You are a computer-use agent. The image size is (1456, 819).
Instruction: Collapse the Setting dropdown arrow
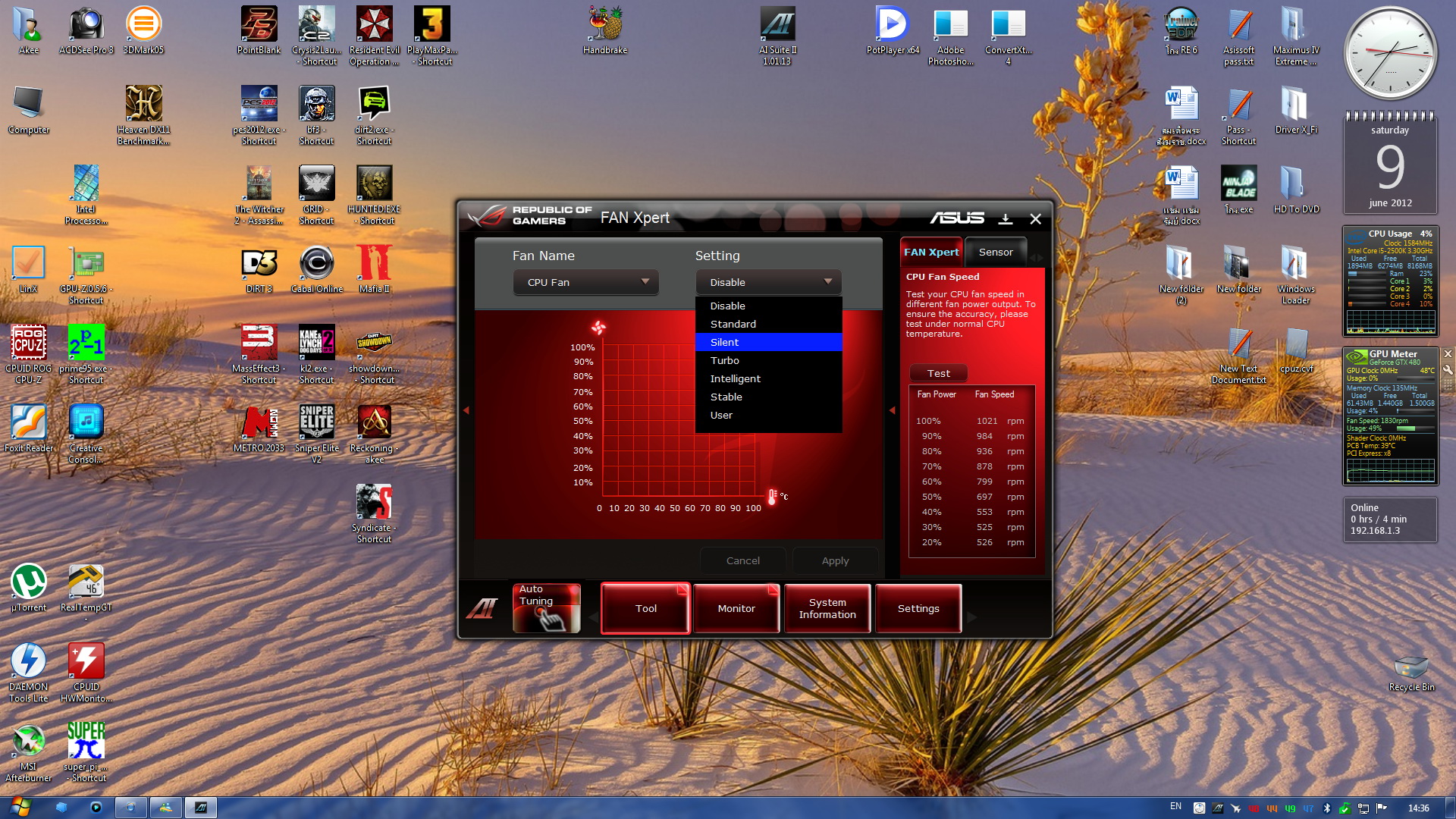tap(827, 281)
